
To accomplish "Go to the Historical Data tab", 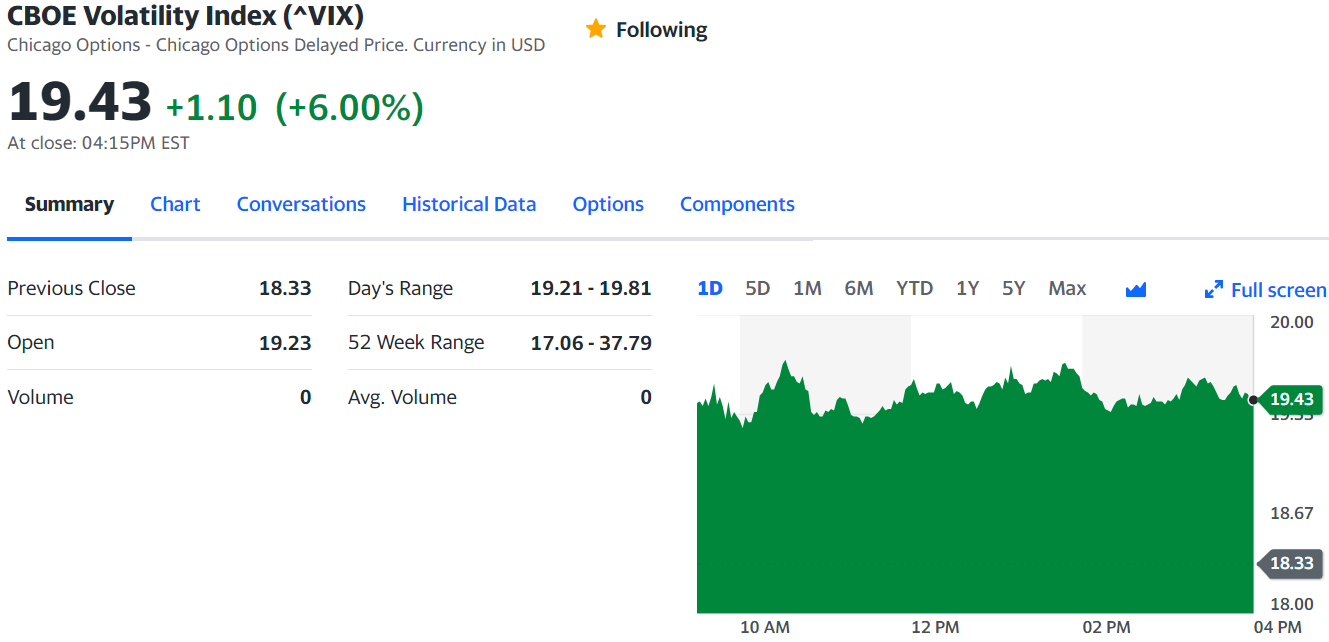I will tap(469, 204).
